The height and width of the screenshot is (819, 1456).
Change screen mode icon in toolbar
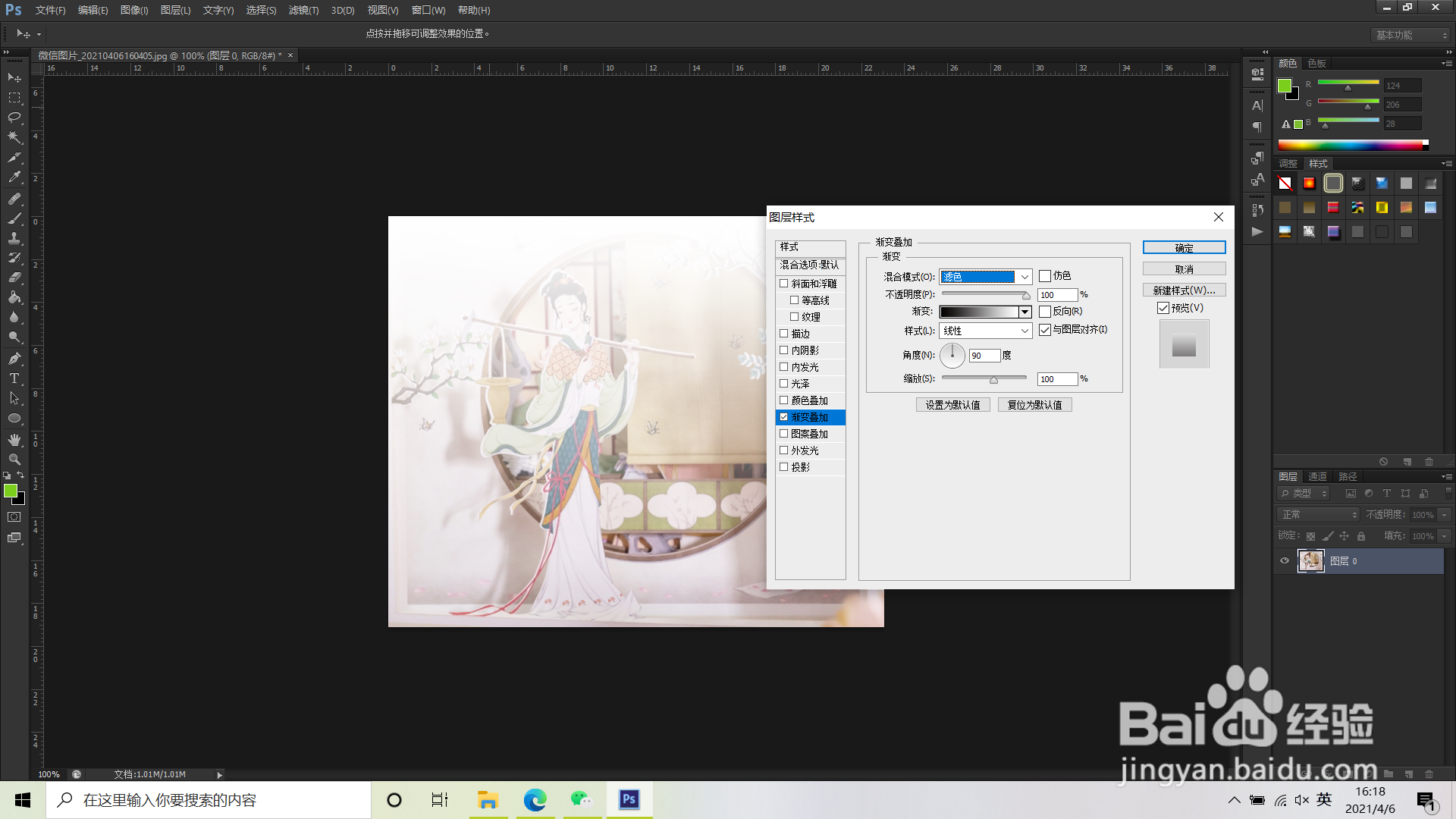(x=14, y=538)
